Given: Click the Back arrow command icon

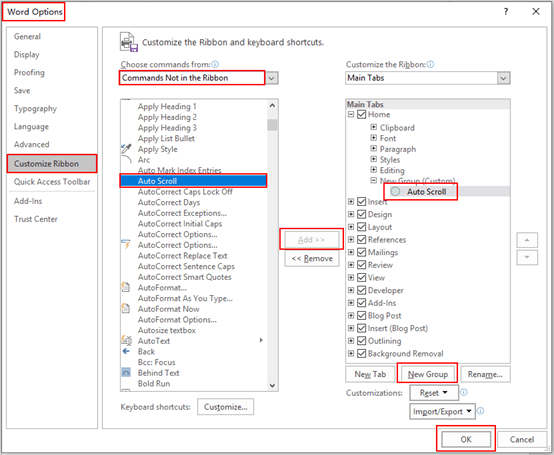Looking at the screenshot, I should click(x=126, y=351).
